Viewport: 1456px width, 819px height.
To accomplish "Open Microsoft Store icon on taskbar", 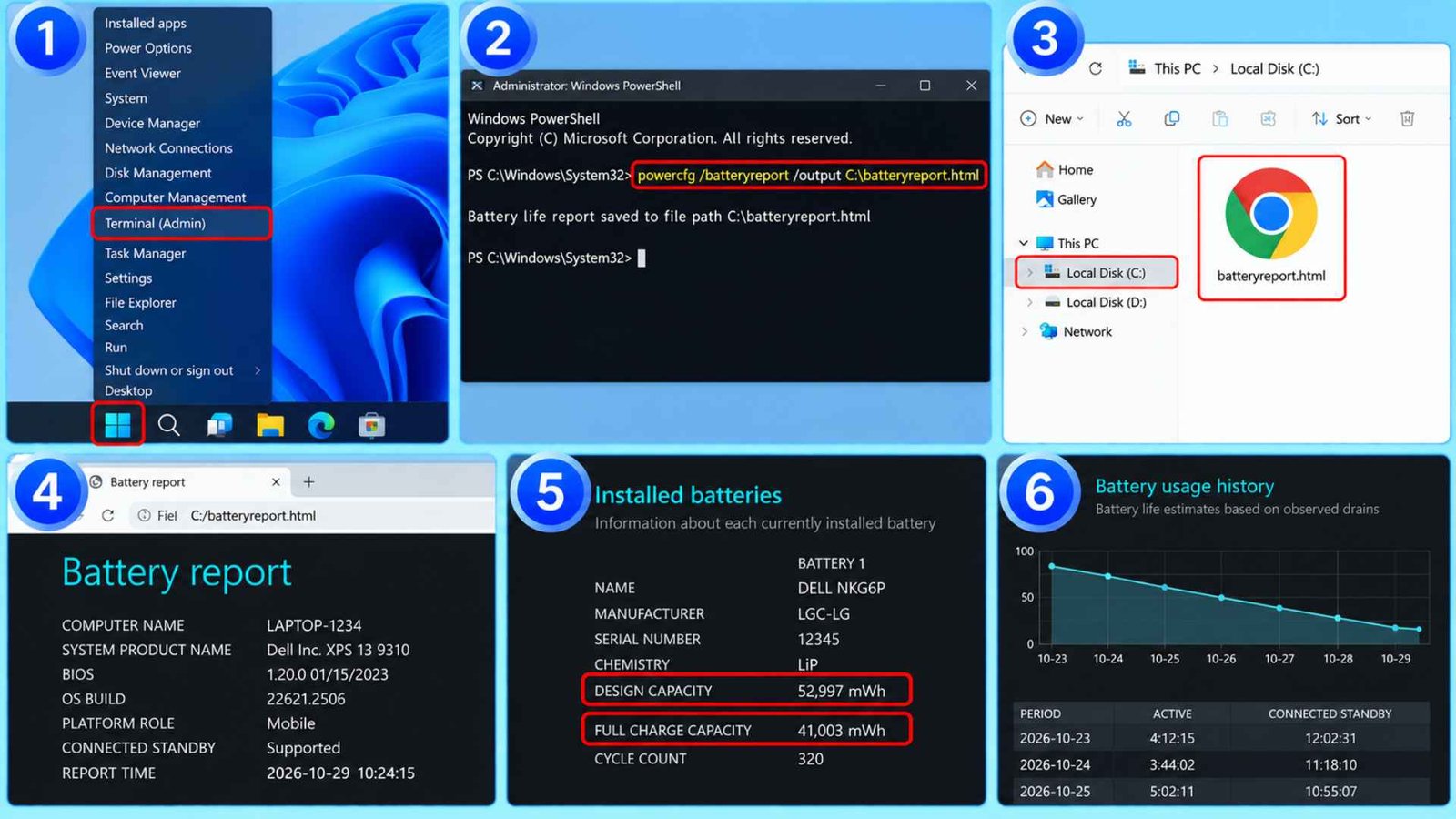I will tap(371, 425).
